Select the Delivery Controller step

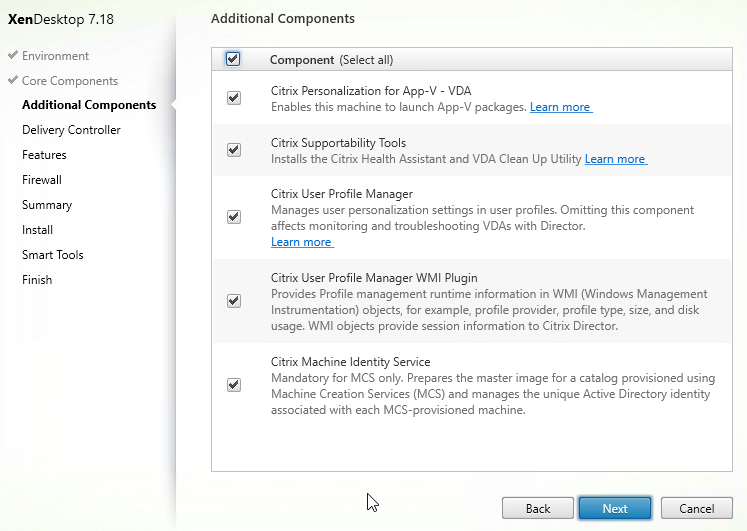click(71, 130)
